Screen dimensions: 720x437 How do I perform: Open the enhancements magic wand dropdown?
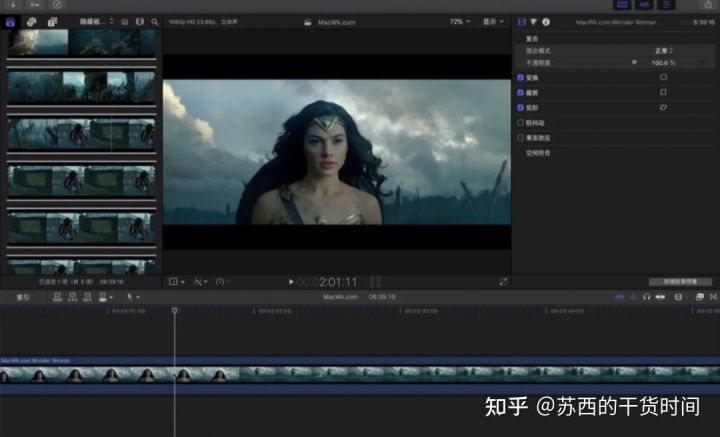tap(201, 282)
